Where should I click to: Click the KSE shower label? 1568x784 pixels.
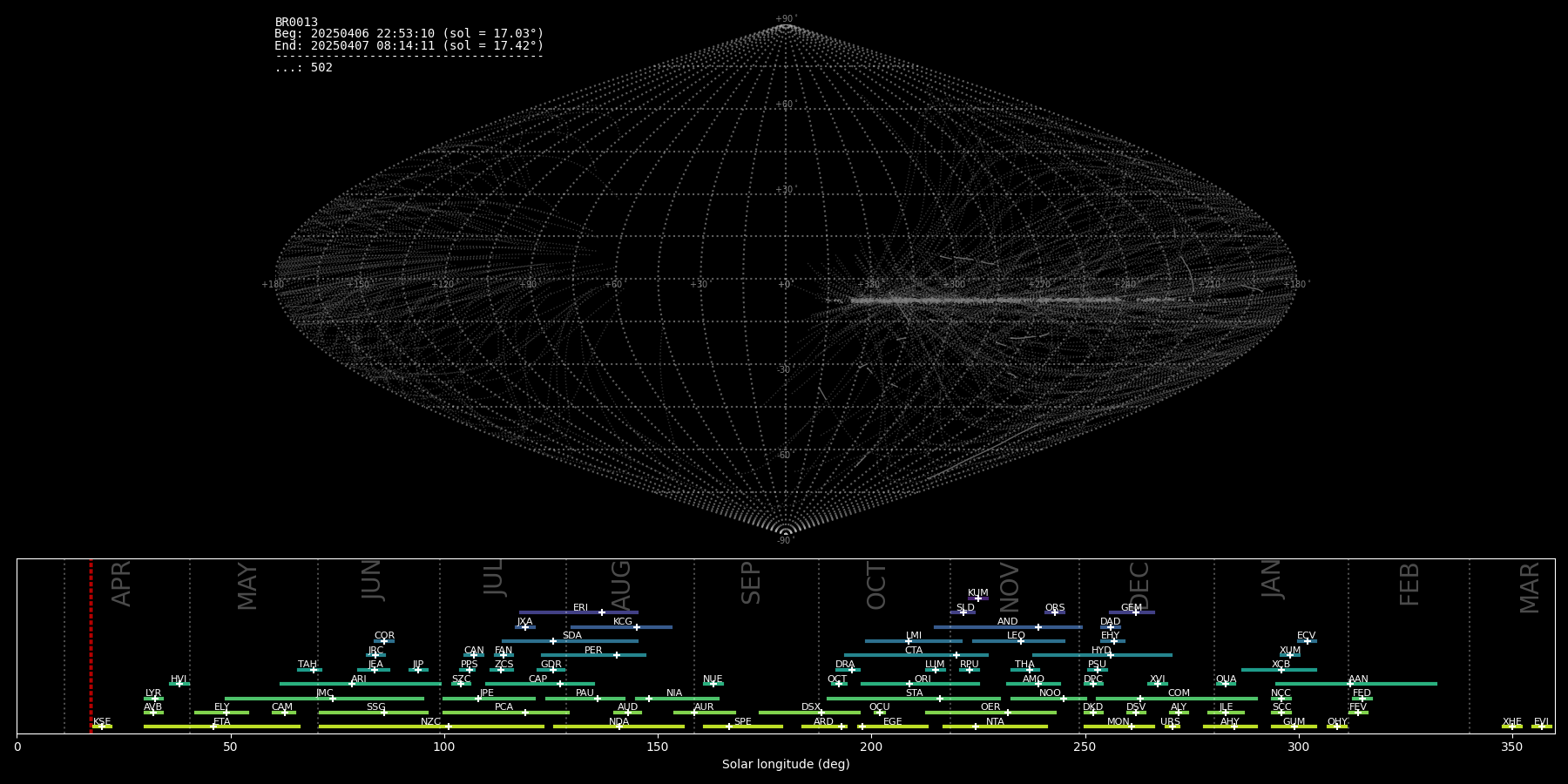(x=102, y=722)
